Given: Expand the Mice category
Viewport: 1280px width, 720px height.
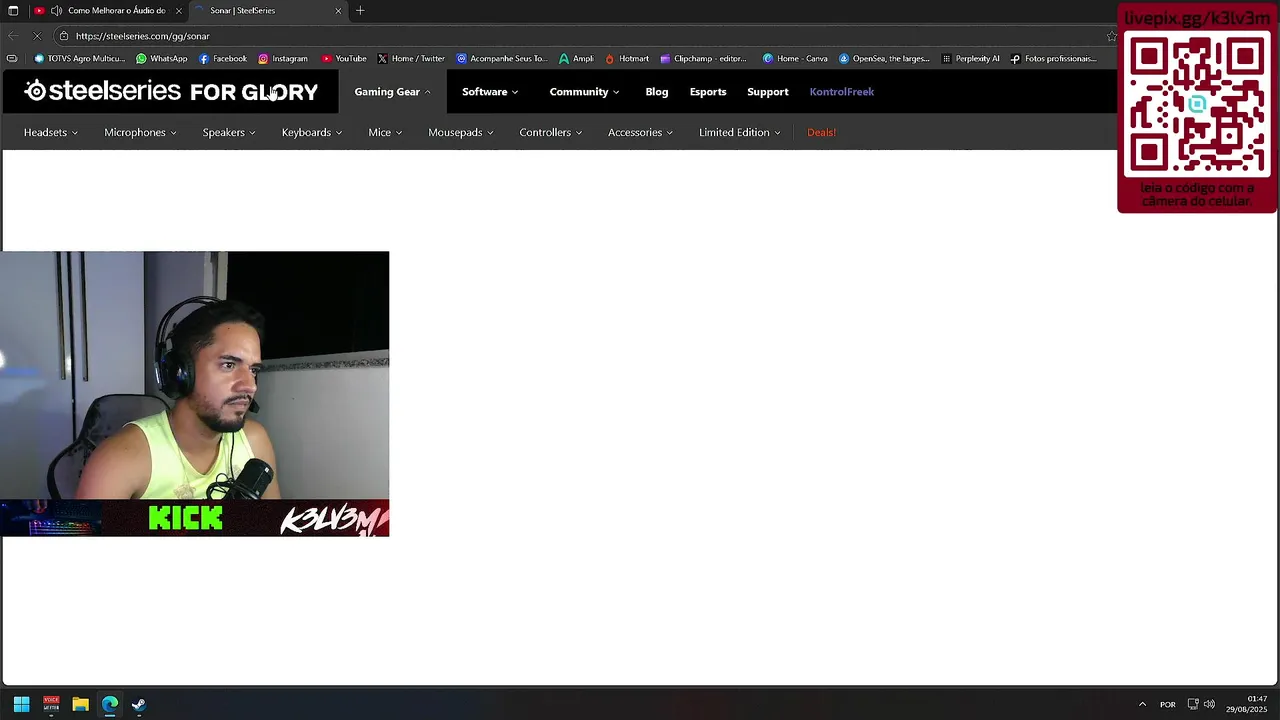Looking at the screenshot, I should [385, 132].
